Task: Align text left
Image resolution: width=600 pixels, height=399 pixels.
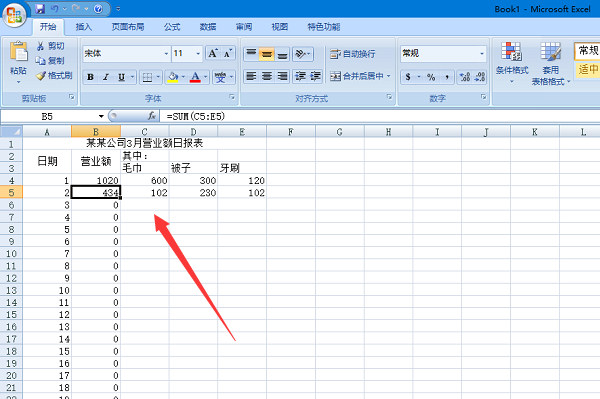Action: (251, 77)
